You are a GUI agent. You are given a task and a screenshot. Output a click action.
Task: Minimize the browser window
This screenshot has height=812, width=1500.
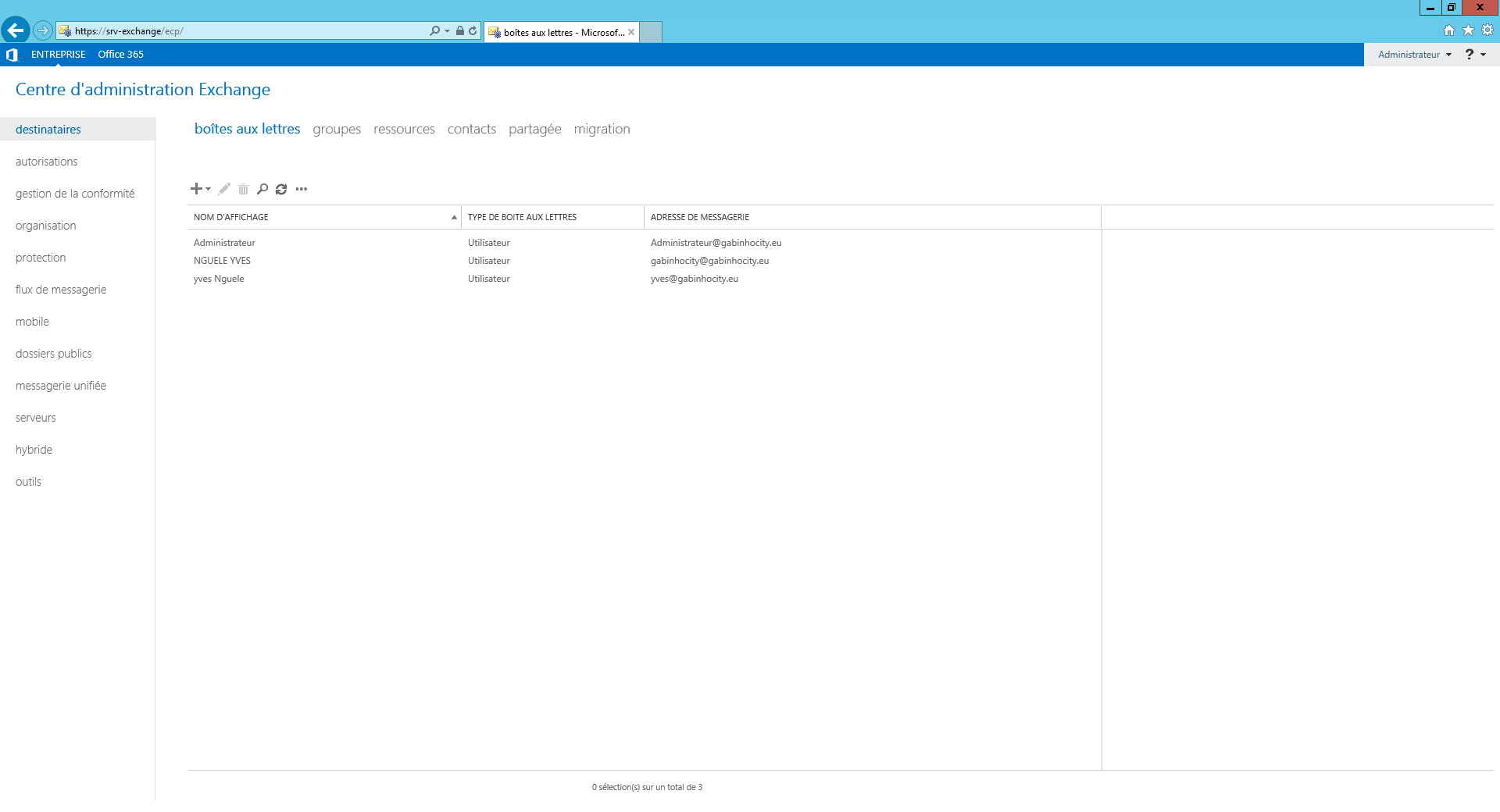[x=1430, y=8]
